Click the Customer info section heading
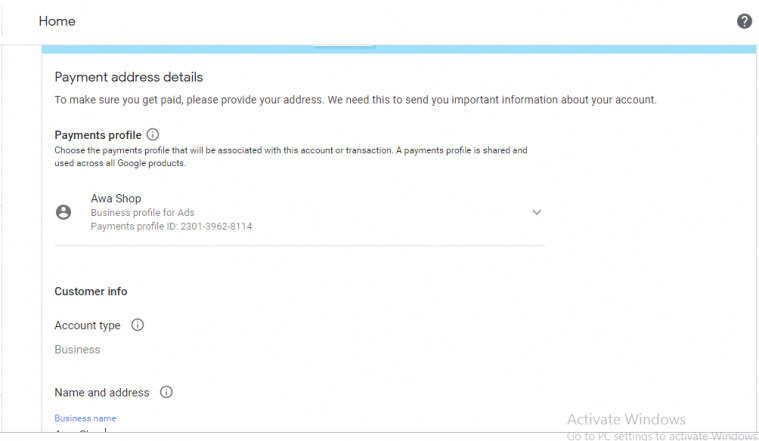Image resolution: width=759 pixels, height=441 pixels. pyautogui.click(x=91, y=292)
